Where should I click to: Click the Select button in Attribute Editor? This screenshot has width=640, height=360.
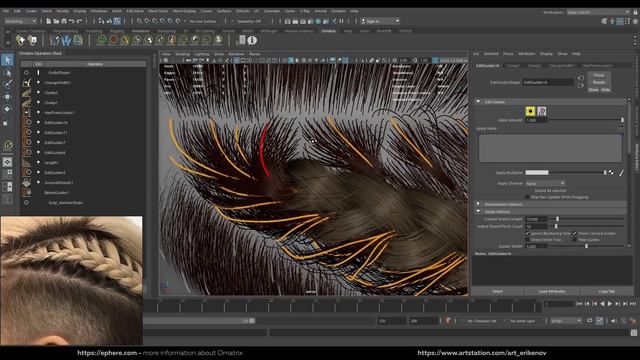[497, 291]
